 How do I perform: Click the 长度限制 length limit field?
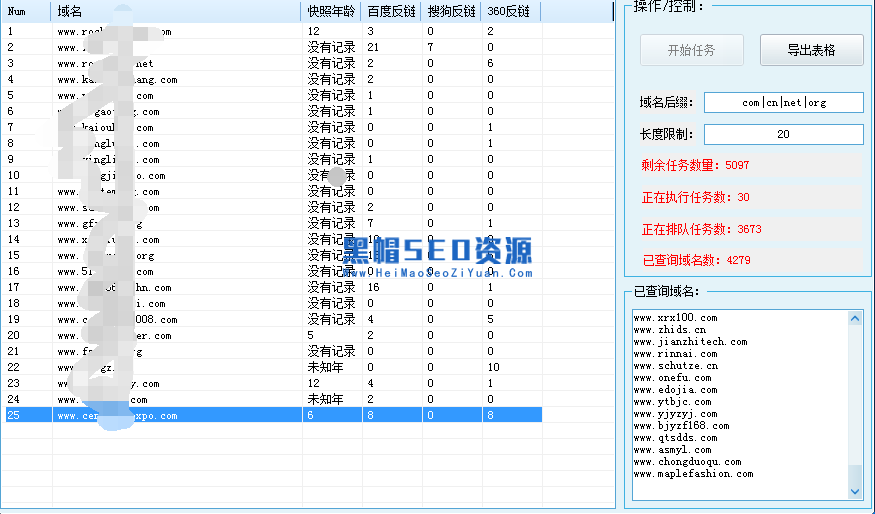(783, 134)
